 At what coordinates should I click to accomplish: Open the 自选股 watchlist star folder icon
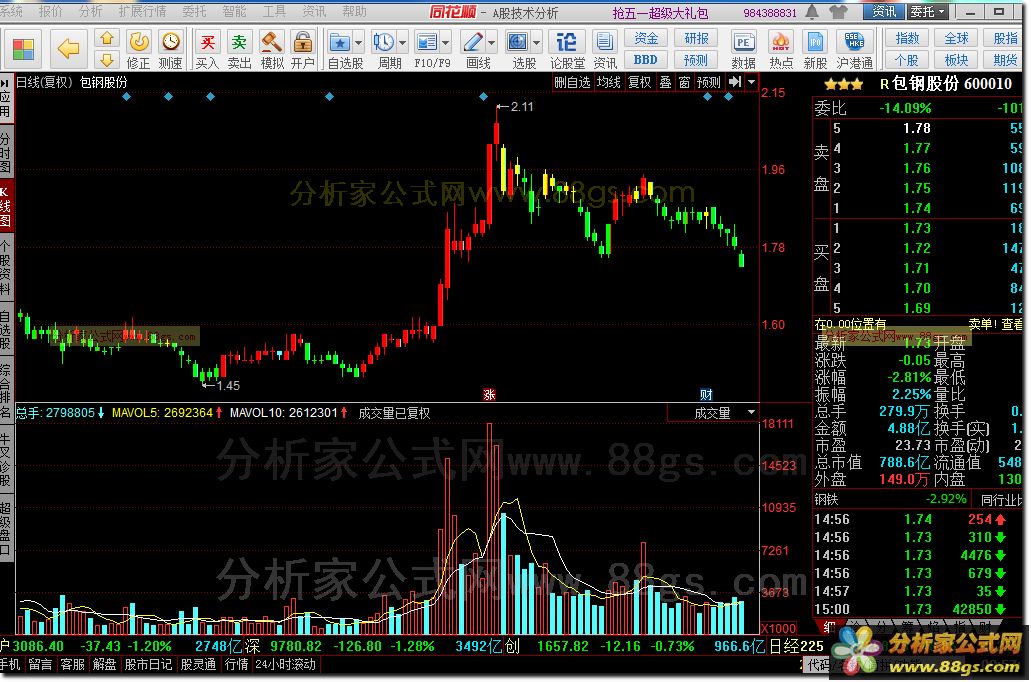tap(339, 43)
